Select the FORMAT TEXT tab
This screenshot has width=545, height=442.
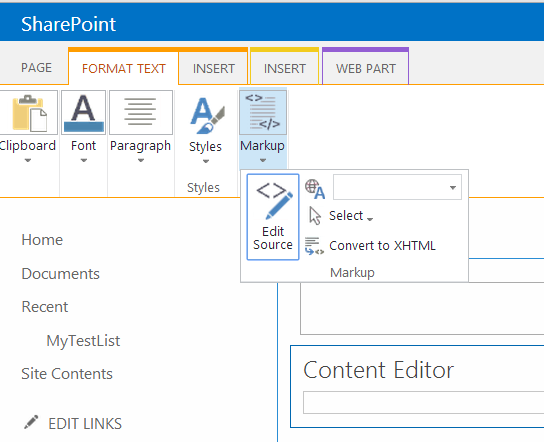click(x=124, y=68)
